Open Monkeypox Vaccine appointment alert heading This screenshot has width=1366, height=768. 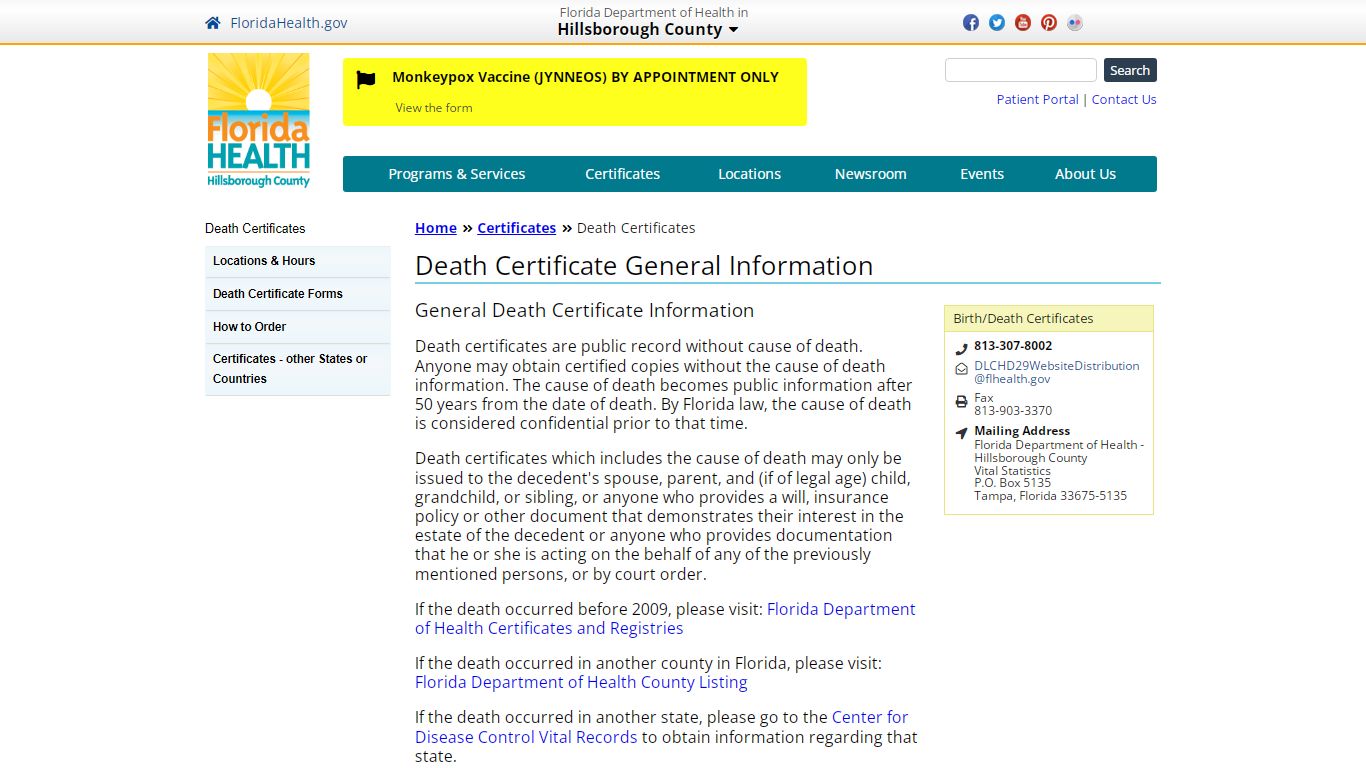(x=585, y=77)
